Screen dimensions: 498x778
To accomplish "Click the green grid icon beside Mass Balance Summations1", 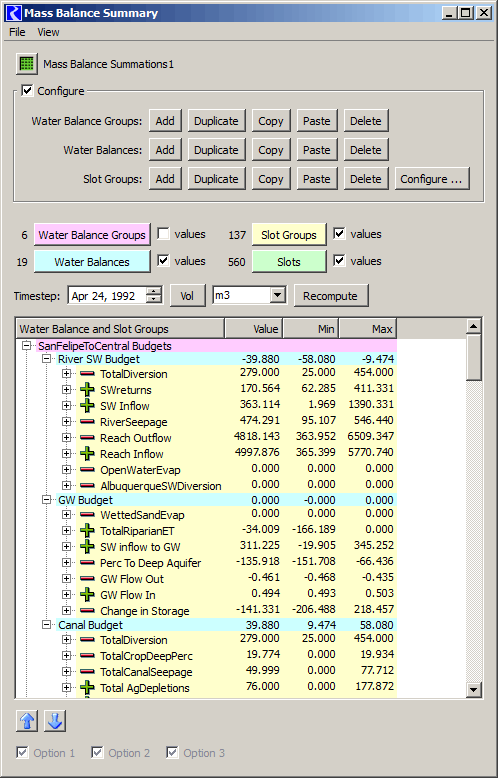I will (x=27, y=64).
